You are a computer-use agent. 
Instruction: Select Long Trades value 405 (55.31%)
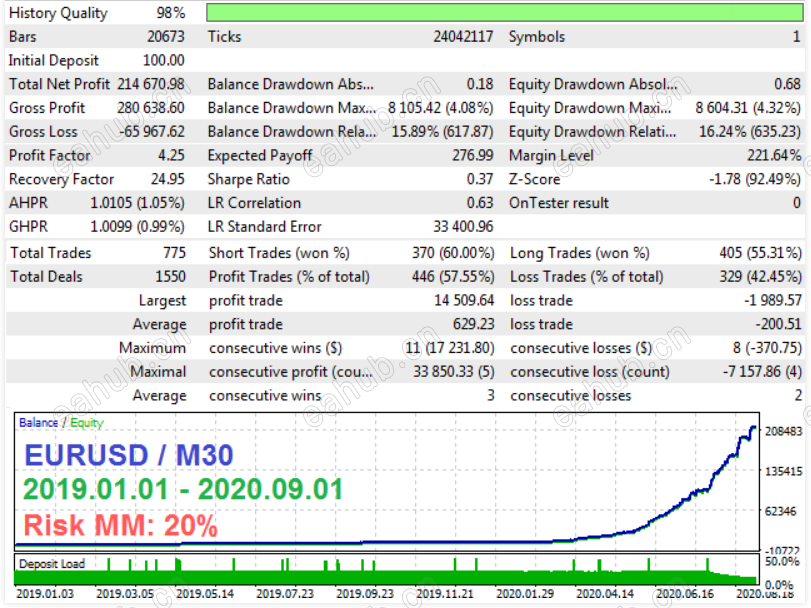point(760,253)
